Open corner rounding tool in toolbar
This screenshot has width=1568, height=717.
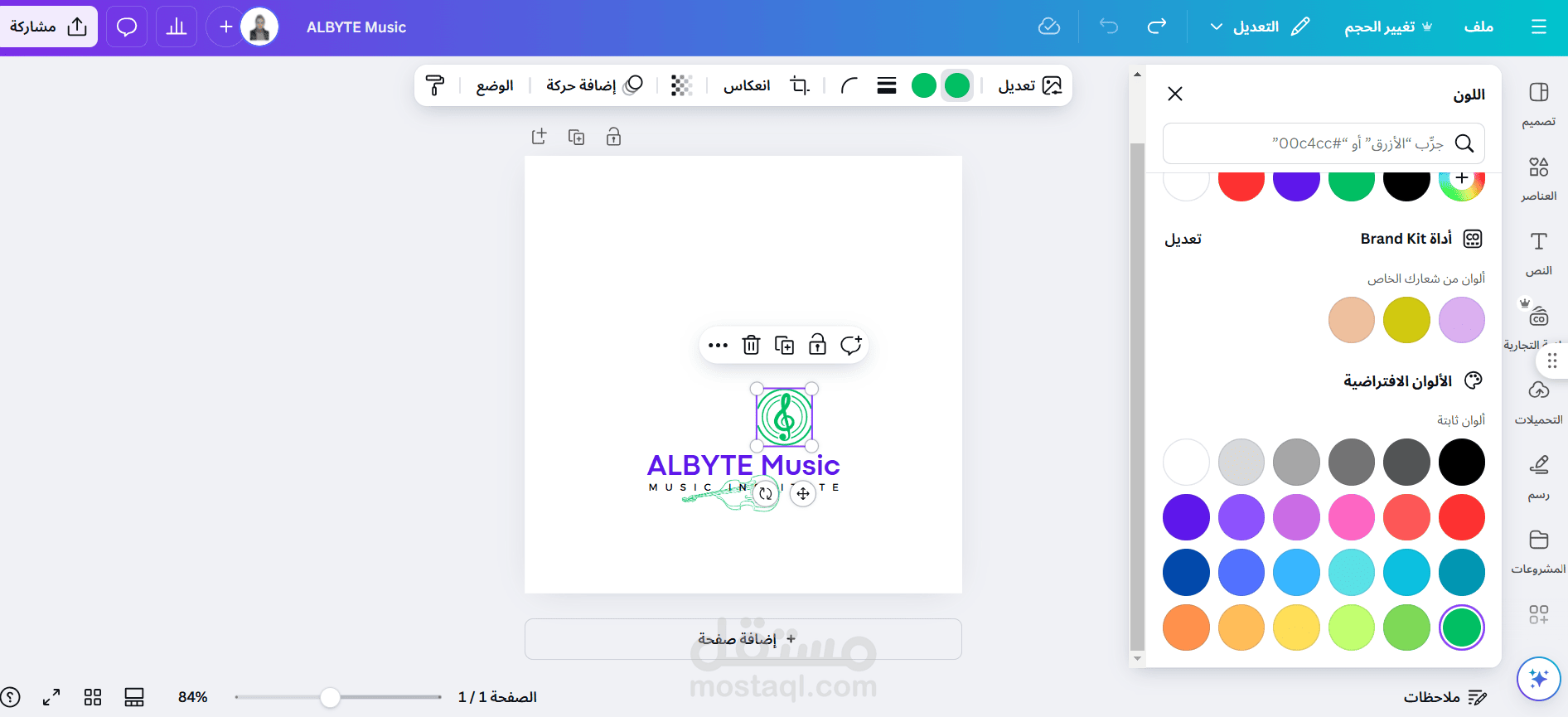[849, 85]
